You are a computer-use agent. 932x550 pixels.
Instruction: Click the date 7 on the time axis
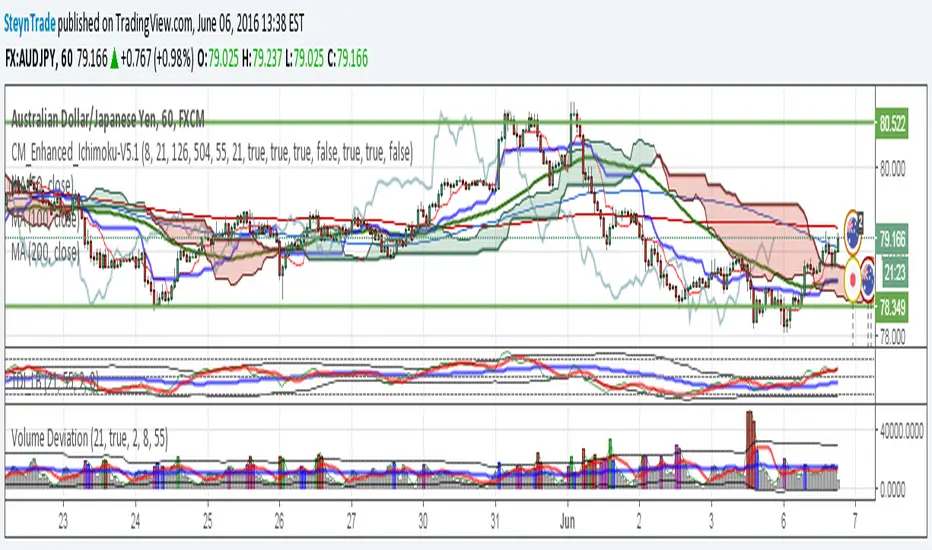[x=855, y=521]
